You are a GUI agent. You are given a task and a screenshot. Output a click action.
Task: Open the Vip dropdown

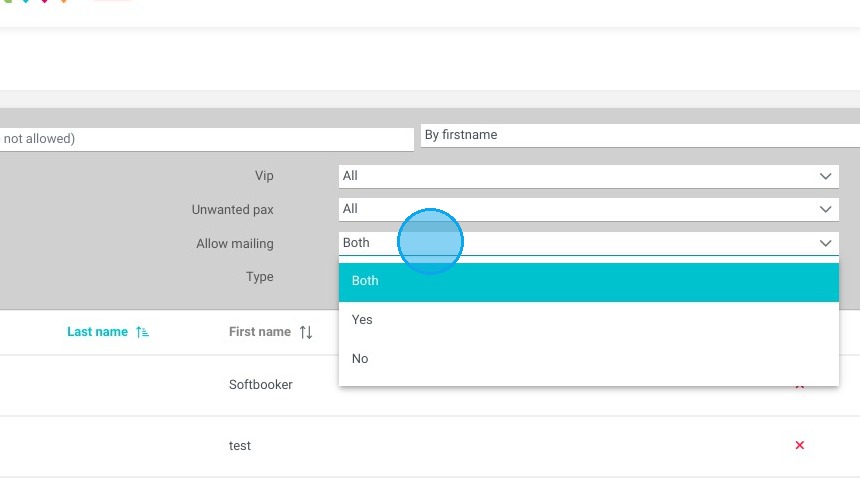click(589, 176)
